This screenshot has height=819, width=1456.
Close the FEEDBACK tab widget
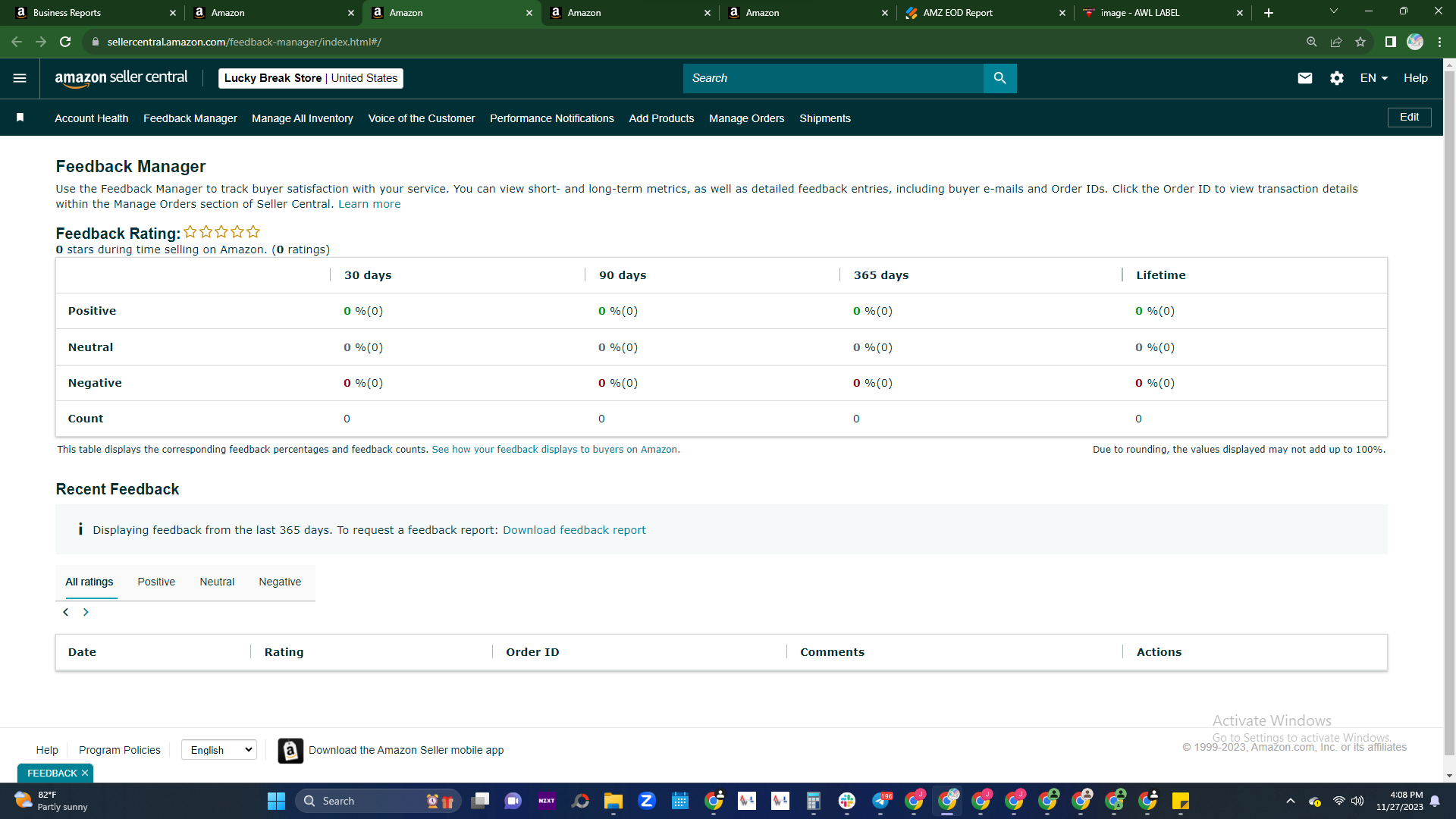tap(85, 773)
